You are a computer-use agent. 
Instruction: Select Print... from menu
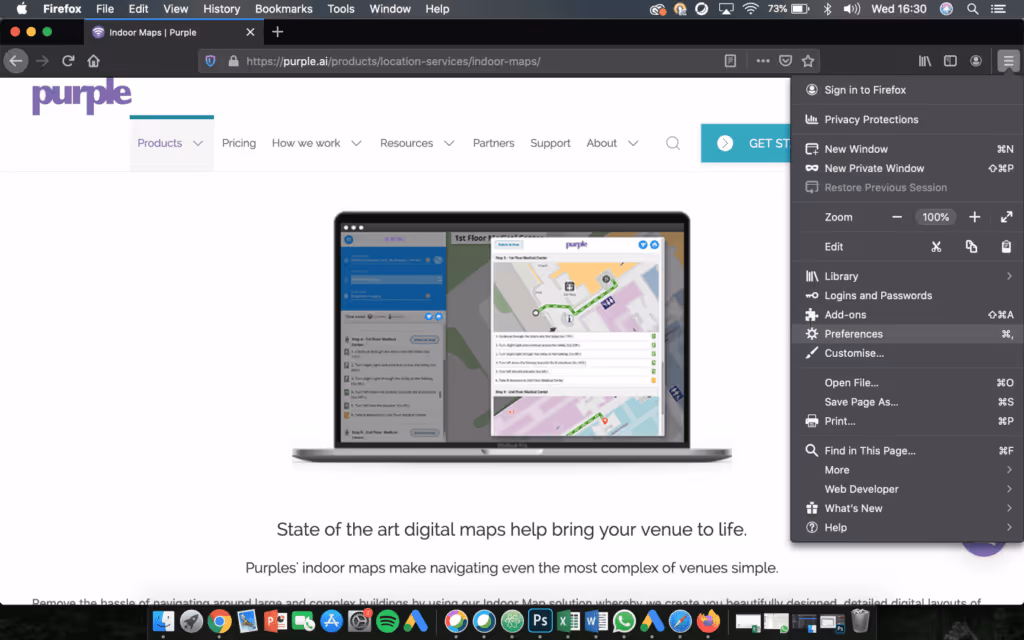(907, 421)
